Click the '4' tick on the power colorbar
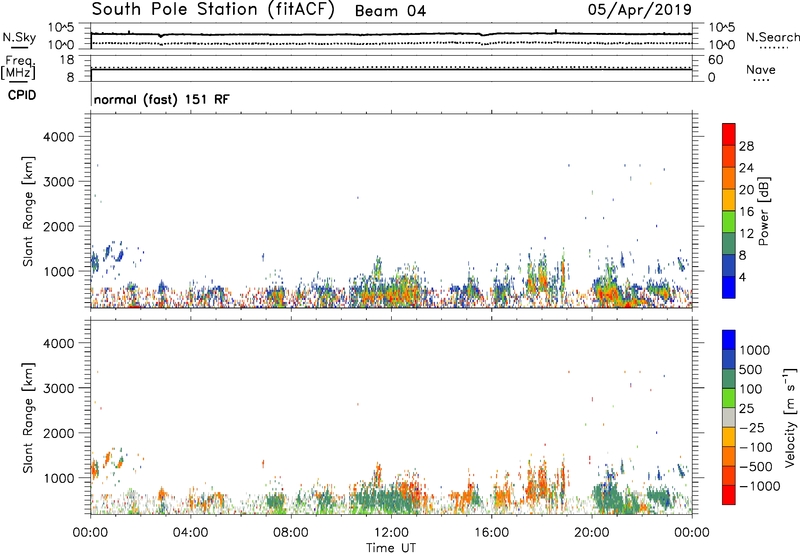Image resolution: width=800 pixels, height=554 pixels. point(743,277)
